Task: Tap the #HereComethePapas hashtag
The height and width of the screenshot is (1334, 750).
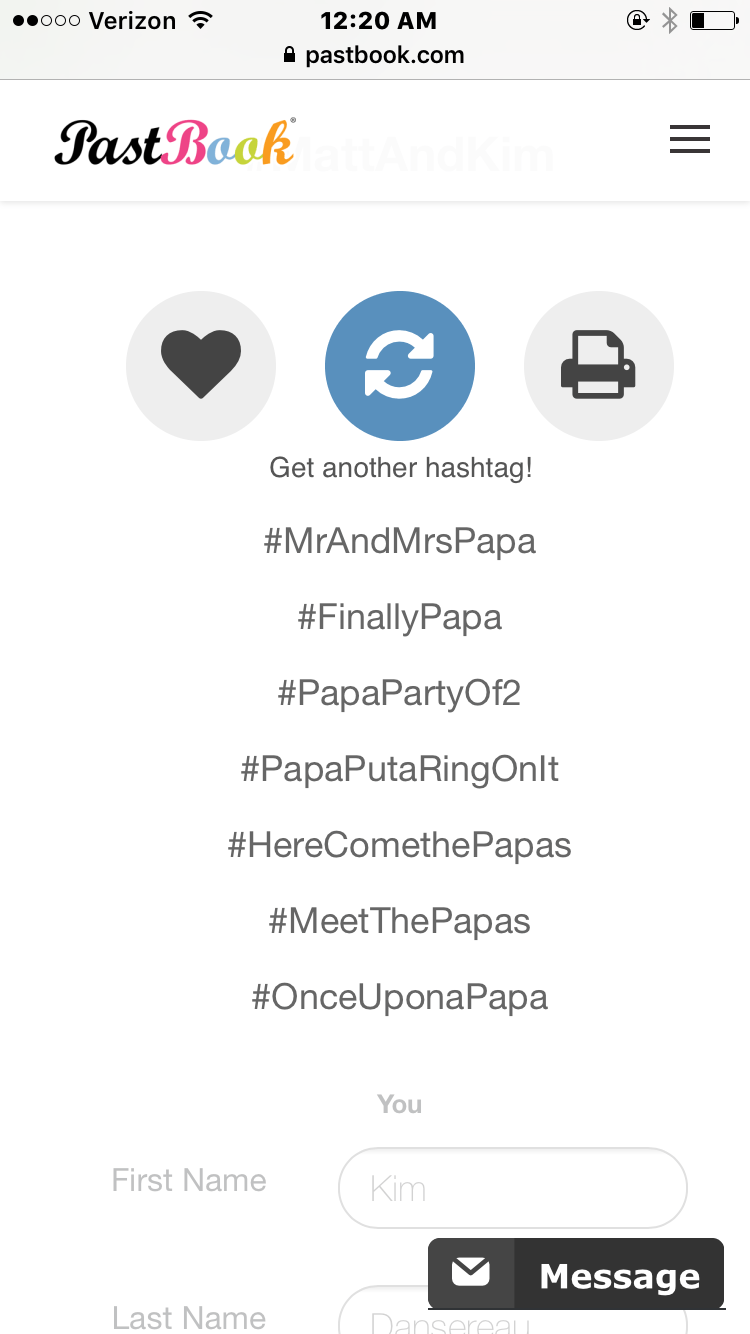Action: tap(400, 845)
